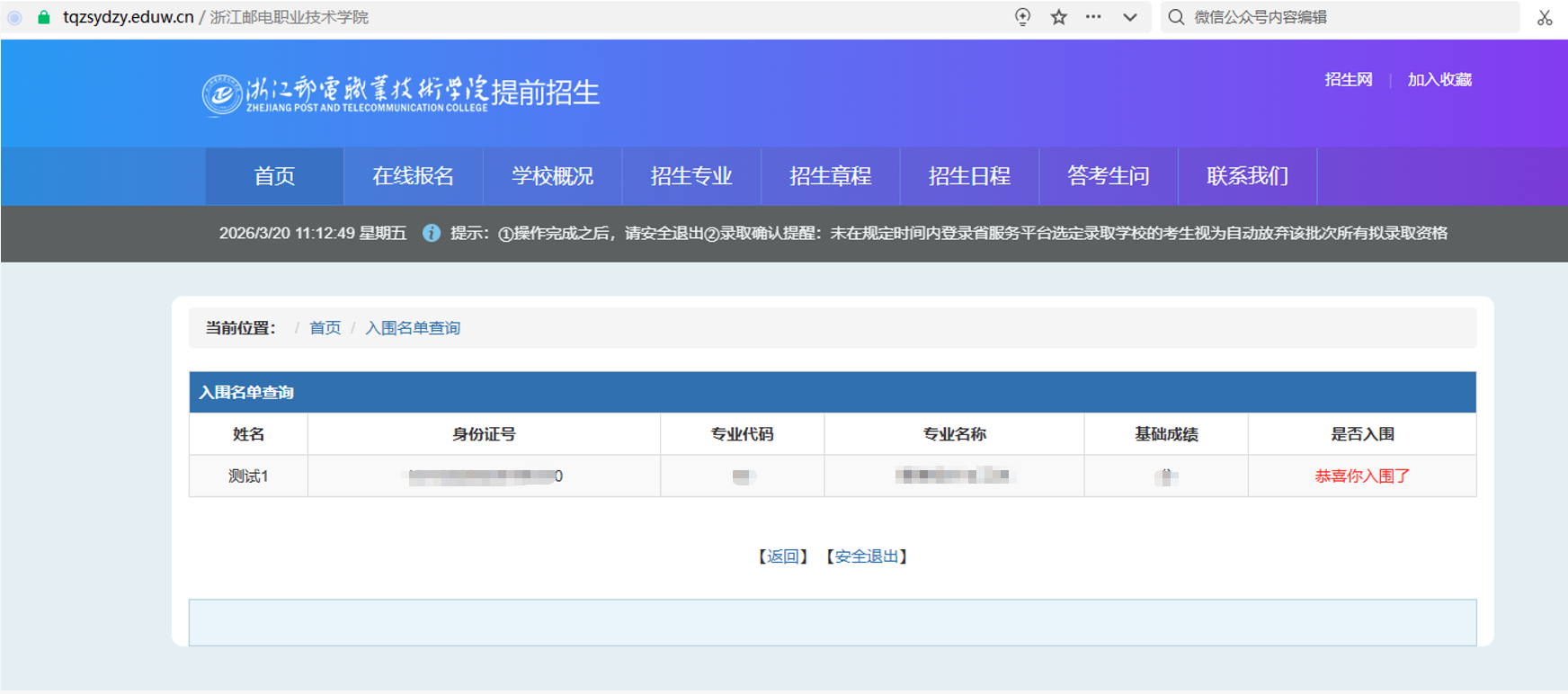The width and height of the screenshot is (1568, 694).
Task: Open the 学校概况 menu item
Action: click(552, 176)
